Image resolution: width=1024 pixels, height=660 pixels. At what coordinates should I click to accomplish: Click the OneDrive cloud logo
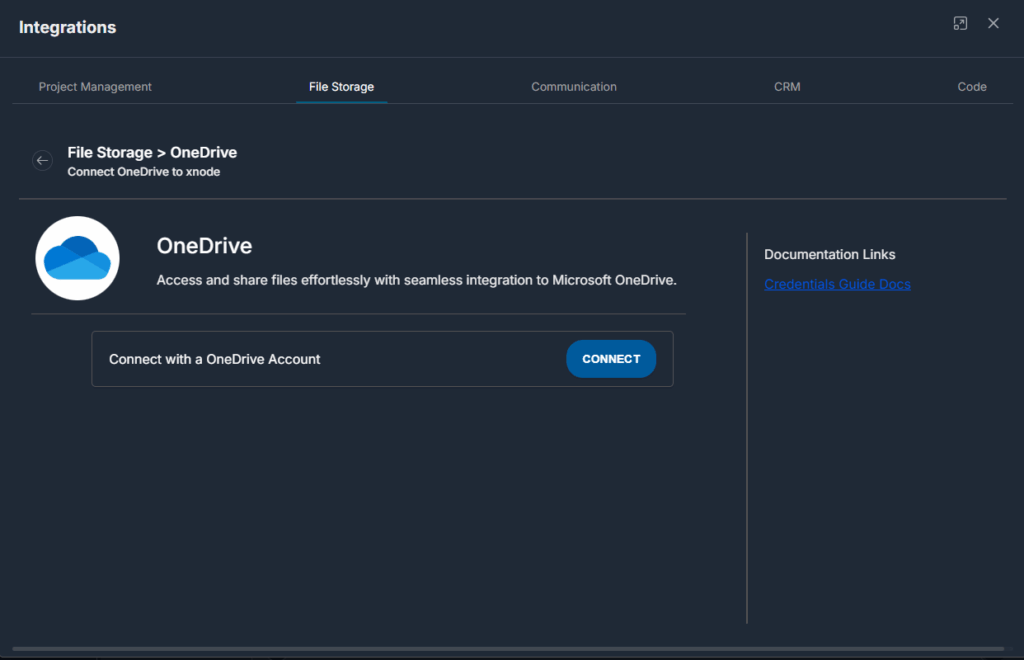(x=78, y=259)
